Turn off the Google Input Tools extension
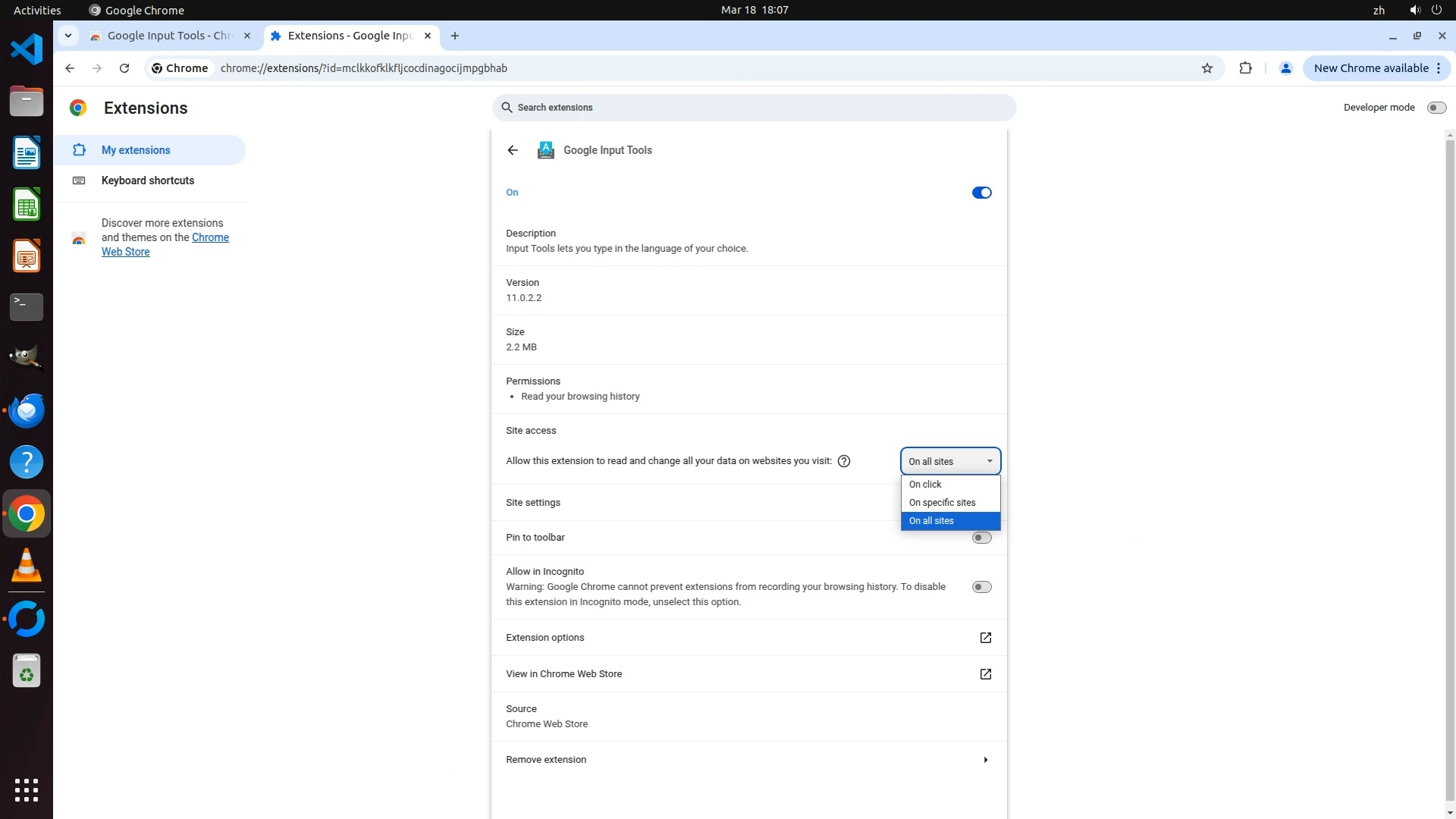Viewport: 1456px width, 819px height. click(981, 193)
